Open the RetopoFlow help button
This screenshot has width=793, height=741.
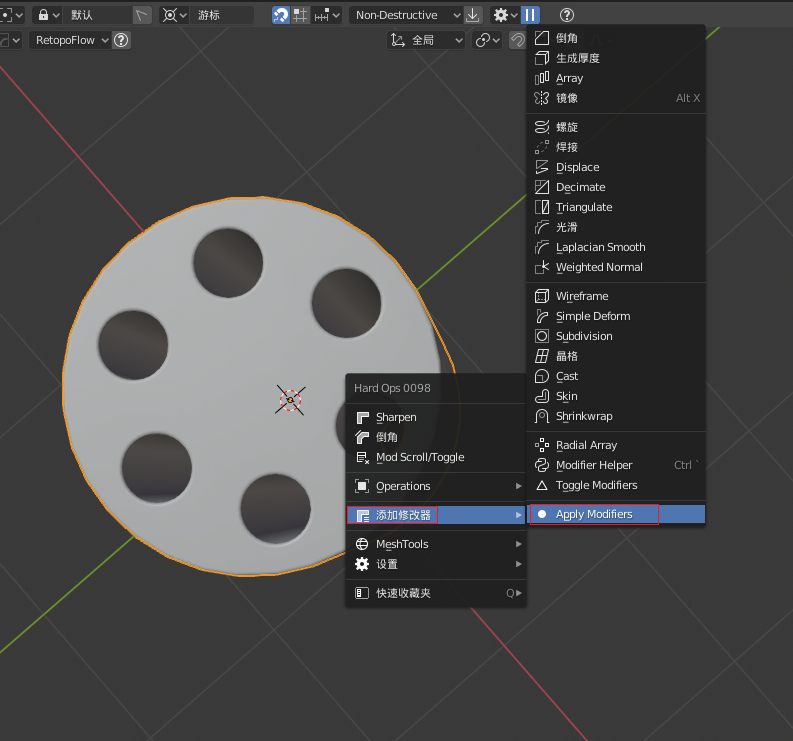(x=121, y=40)
